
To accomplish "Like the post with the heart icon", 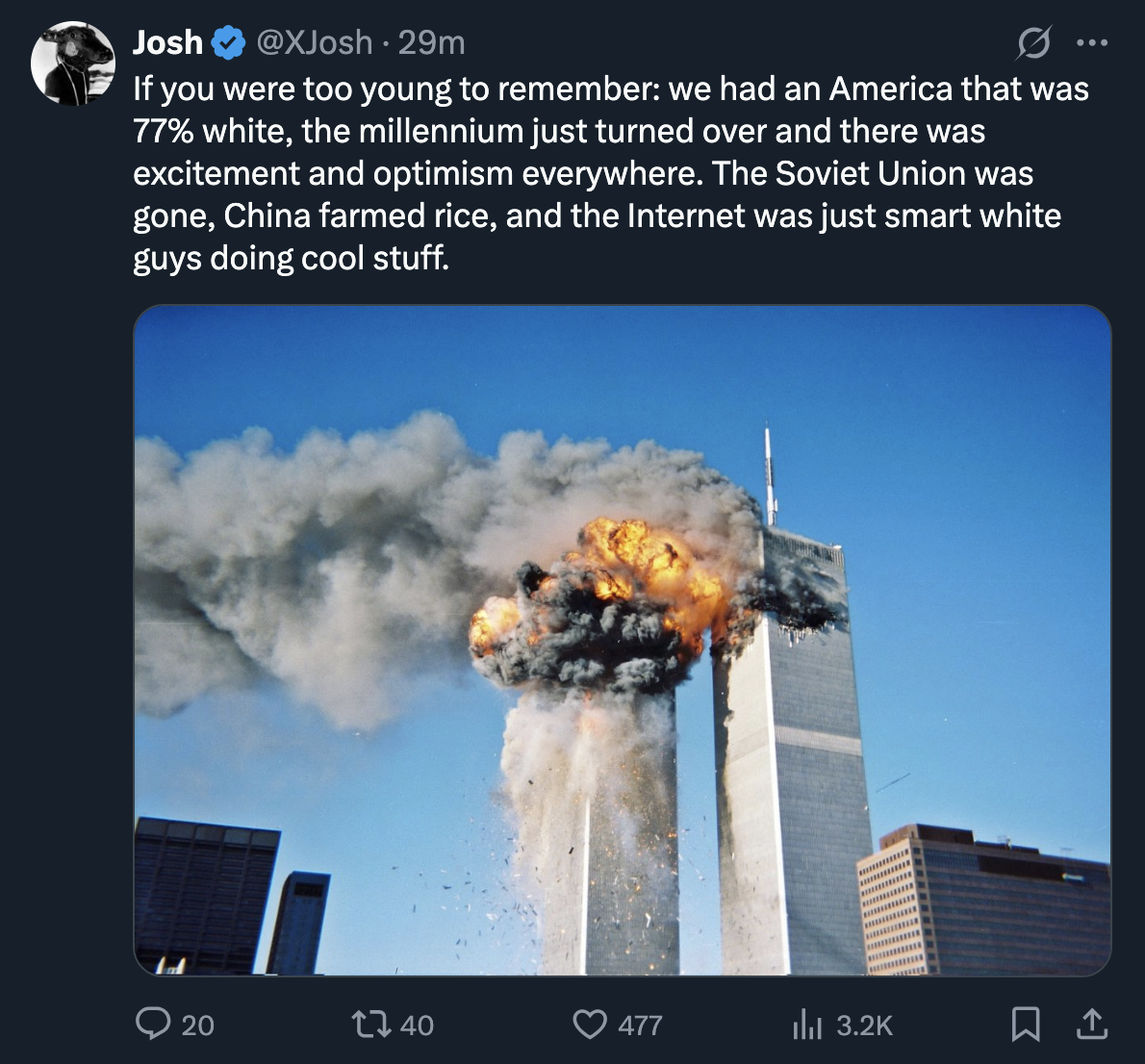I will tap(589, 1024).
